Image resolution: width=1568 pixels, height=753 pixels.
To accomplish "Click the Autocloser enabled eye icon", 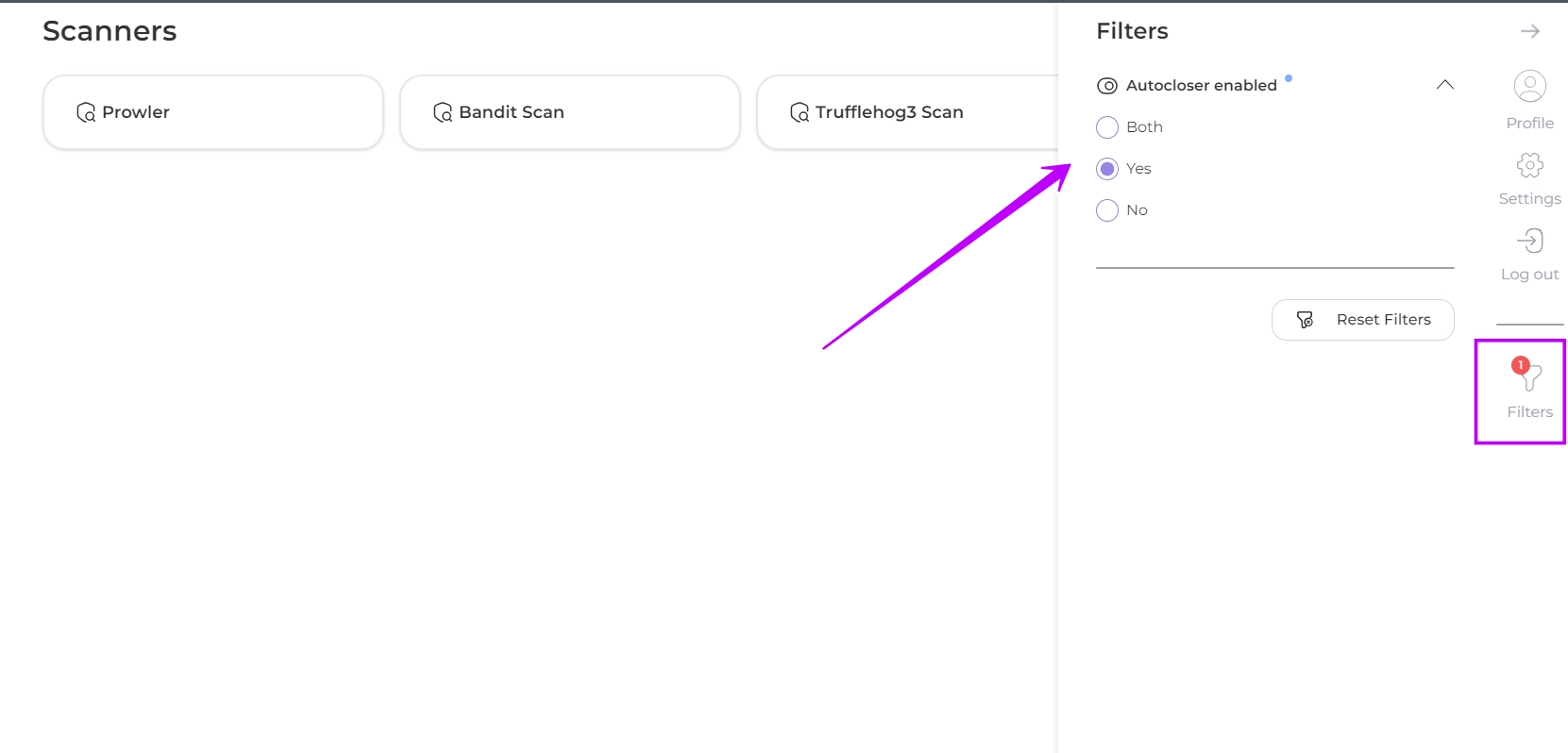I will 1107,86.
